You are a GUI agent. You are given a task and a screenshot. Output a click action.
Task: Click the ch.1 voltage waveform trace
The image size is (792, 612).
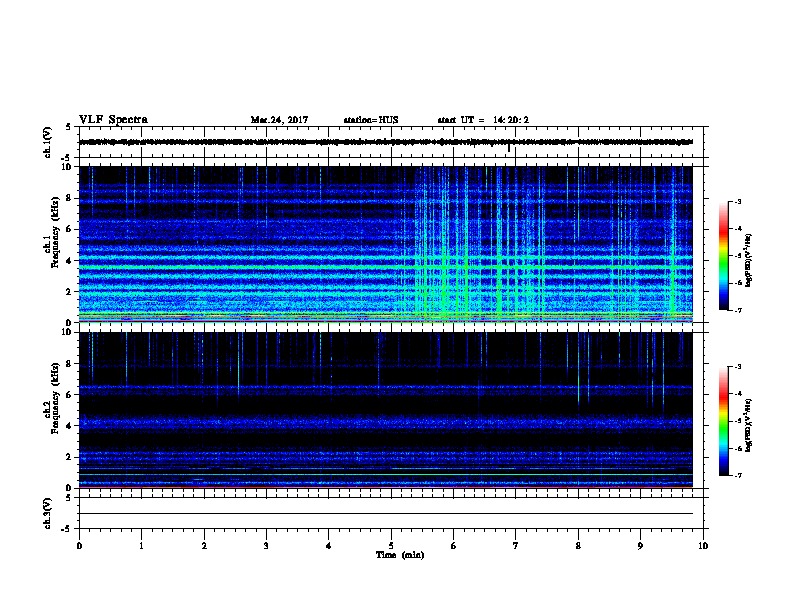[x=386, y=142]
